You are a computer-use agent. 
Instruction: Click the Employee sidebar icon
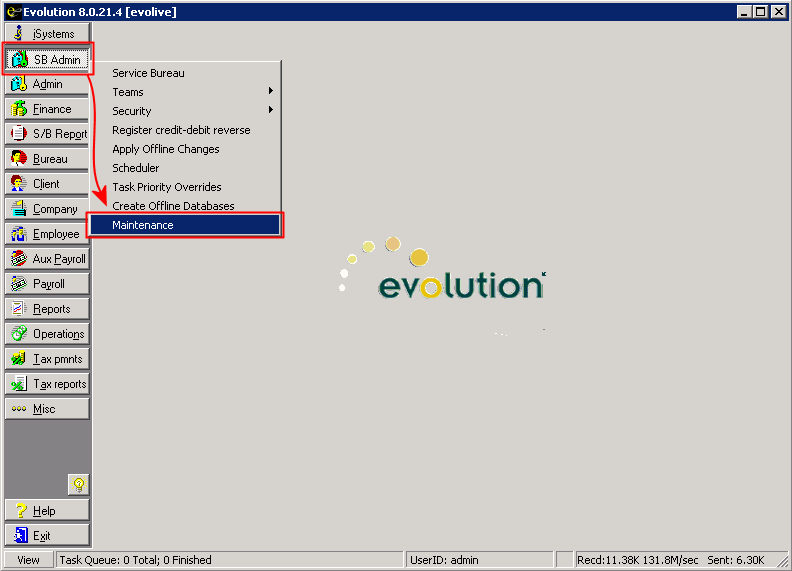click(x=18, y=234)
